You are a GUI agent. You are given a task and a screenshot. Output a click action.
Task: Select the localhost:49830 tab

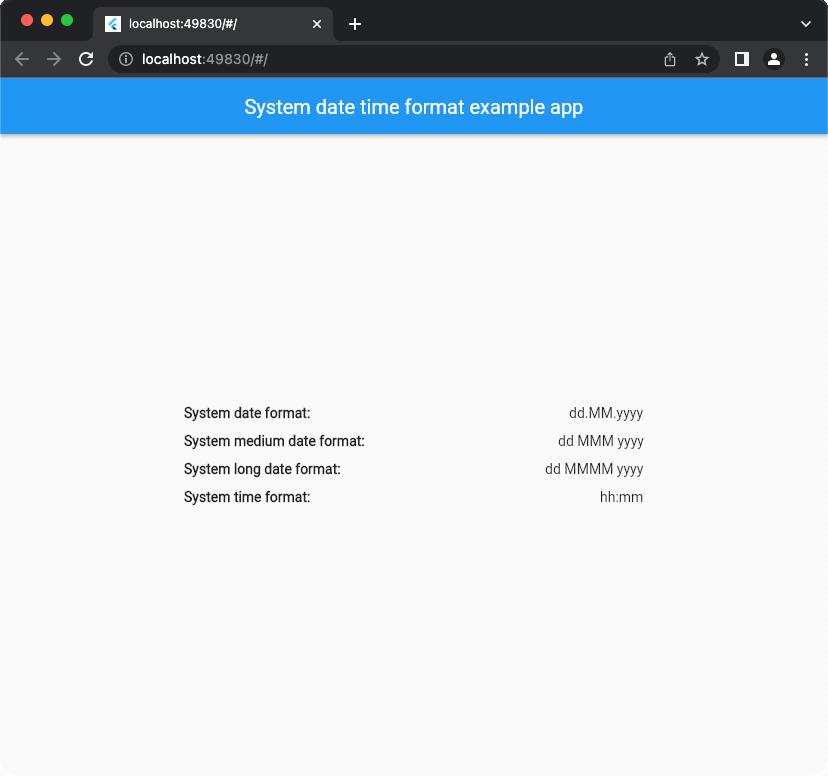(x=200, y=24)
